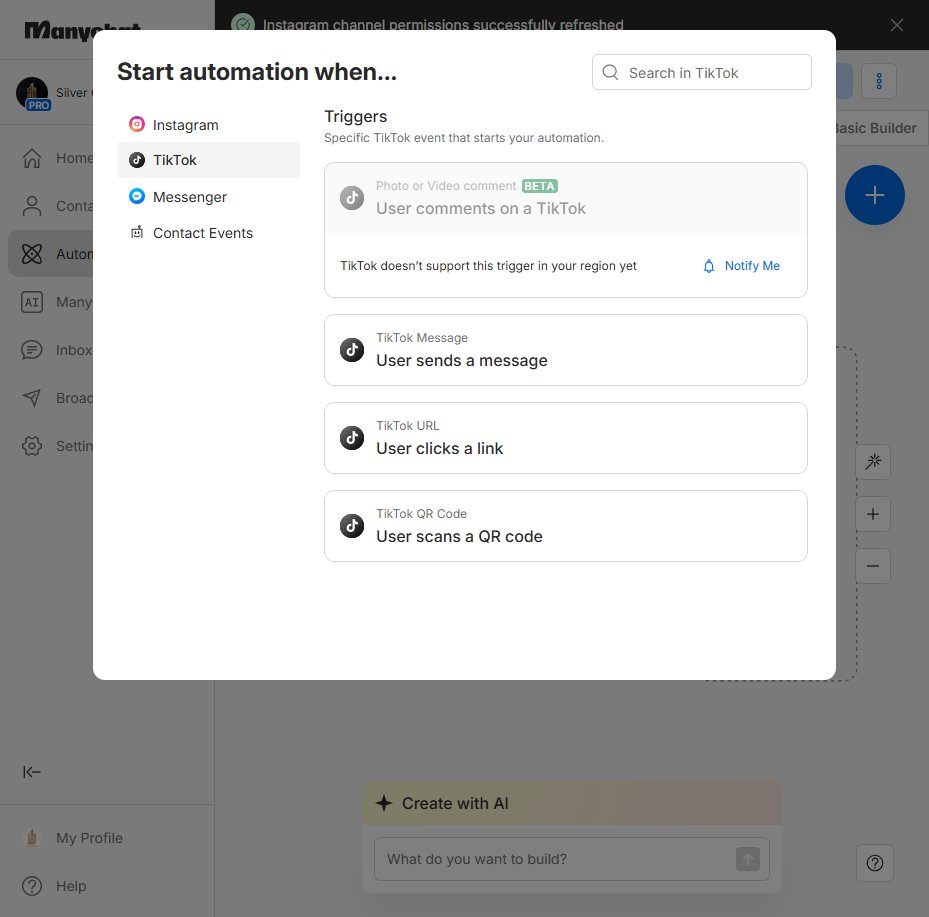Click the green success checkmark icon
The image size is (929, 917).
click(243, 24)
